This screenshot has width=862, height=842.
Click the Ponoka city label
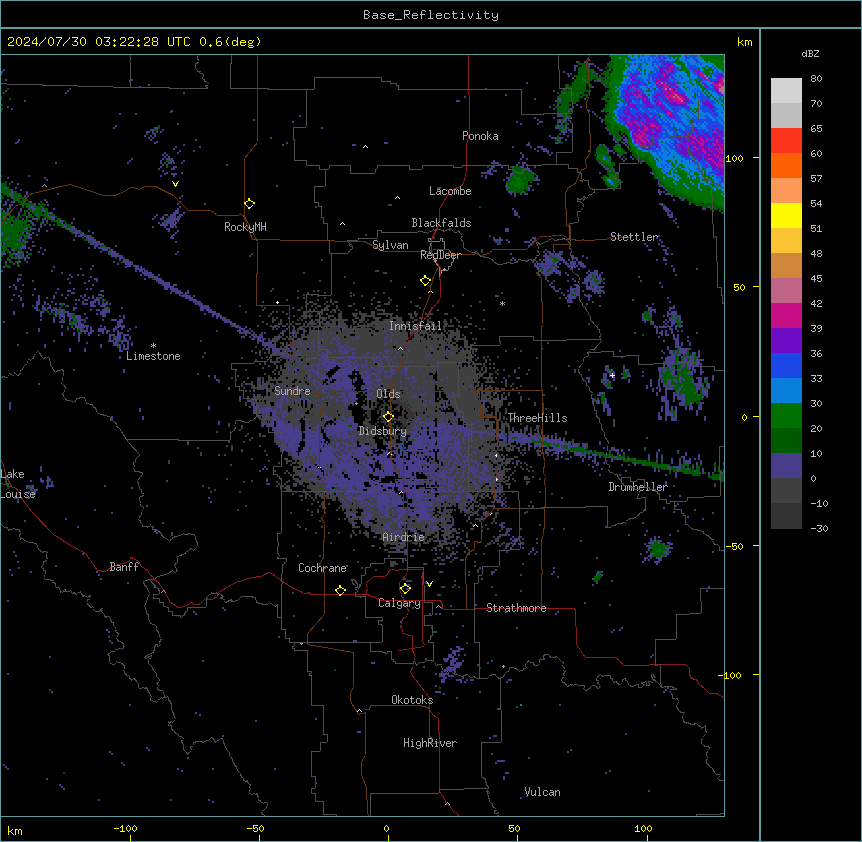(x=480, y=136)
